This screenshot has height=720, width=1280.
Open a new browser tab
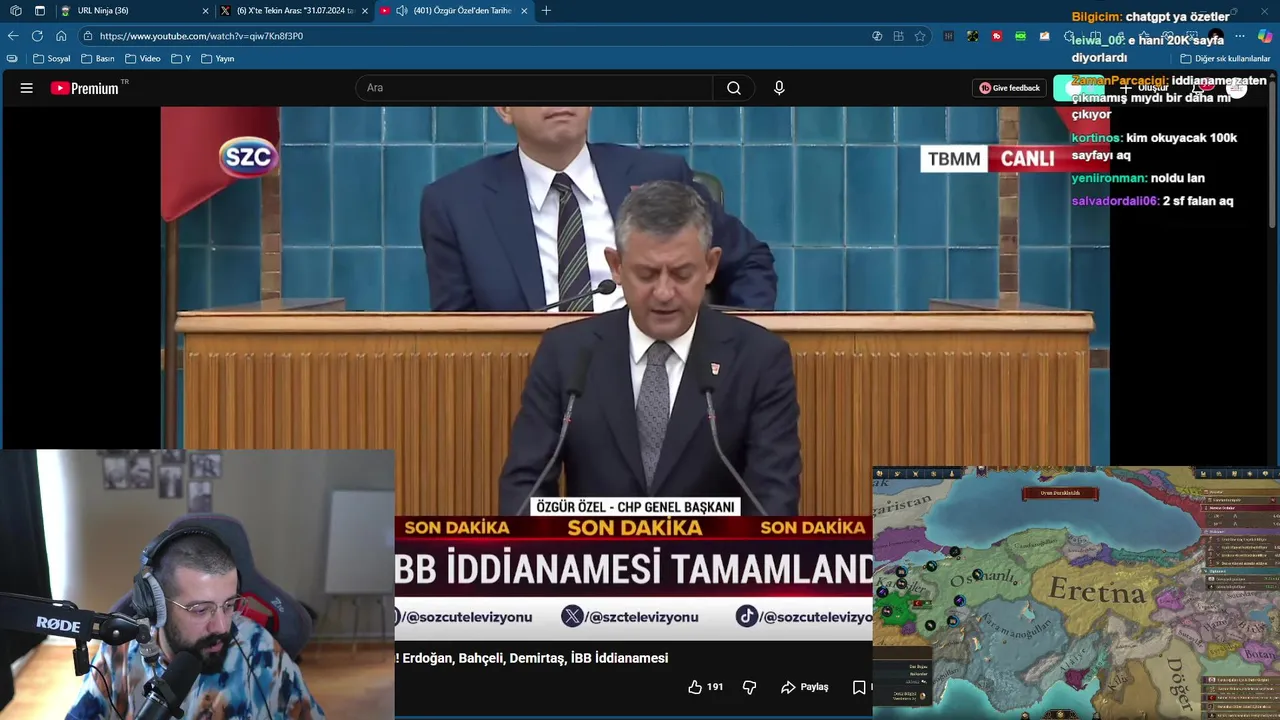[x=546, y=11]
